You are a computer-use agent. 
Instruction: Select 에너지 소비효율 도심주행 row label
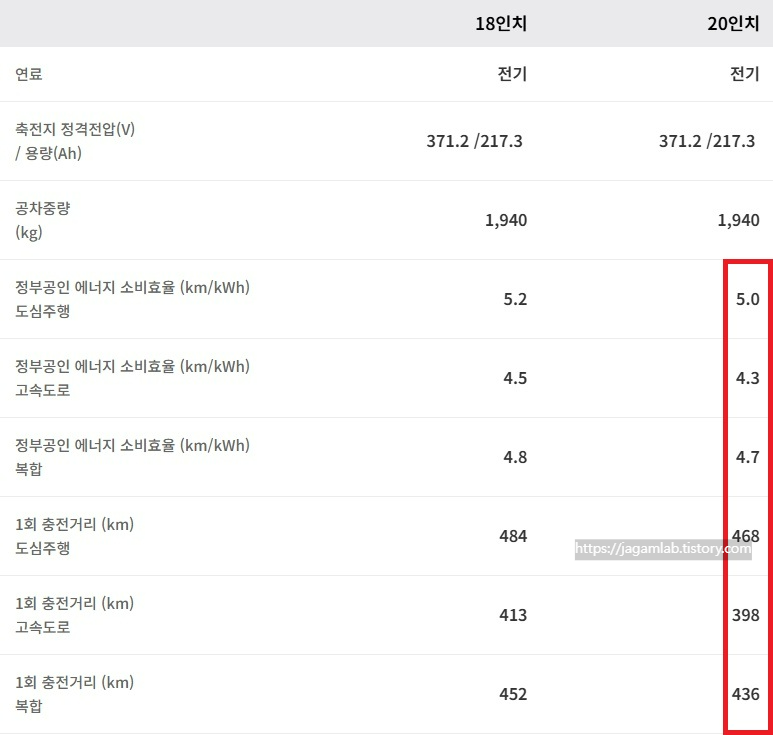click(x=133, y=299)
